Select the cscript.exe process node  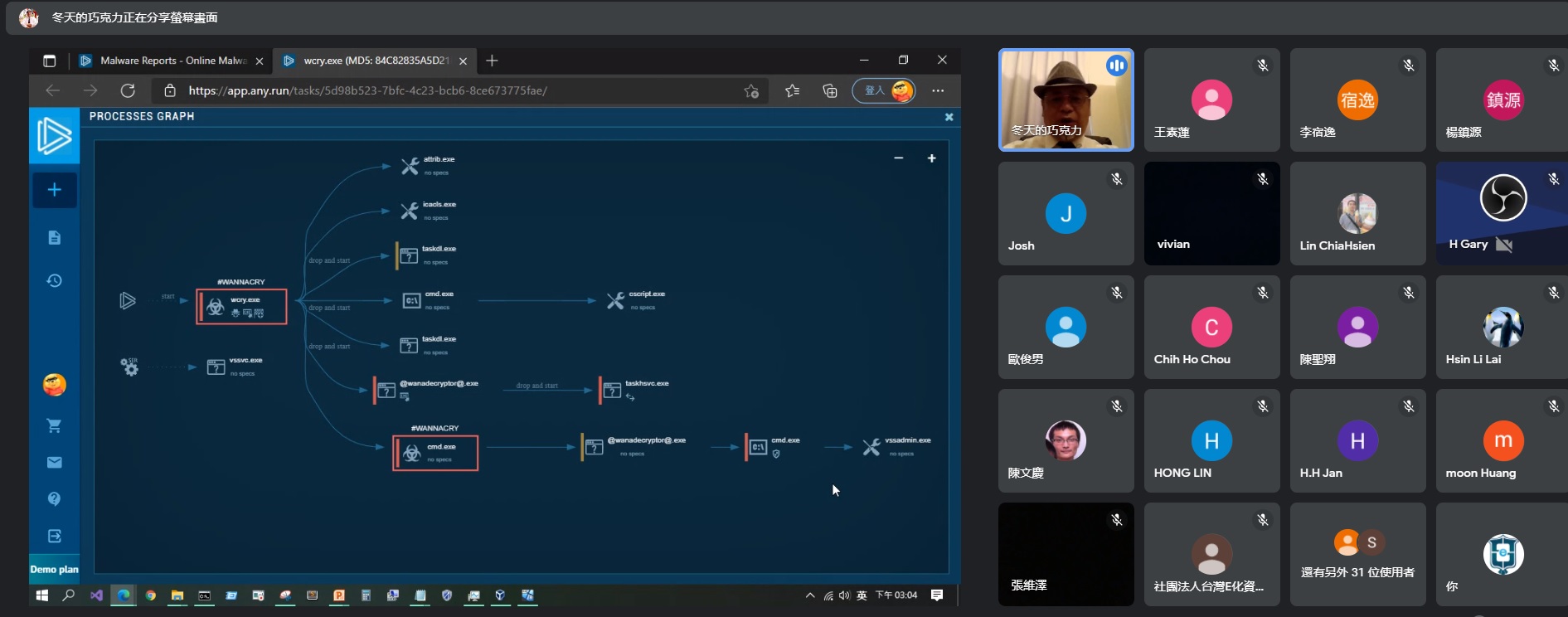click(x=636, y=300)
